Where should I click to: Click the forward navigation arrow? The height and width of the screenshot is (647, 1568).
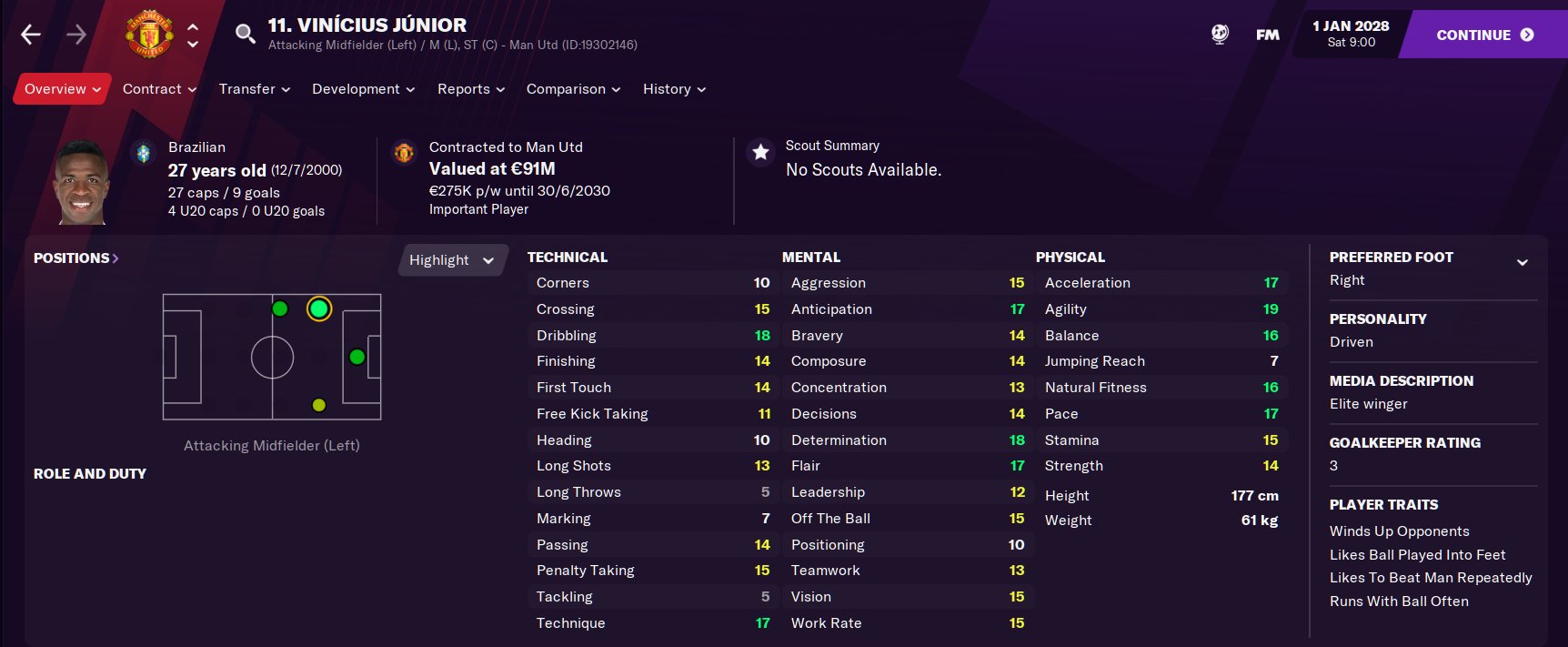coord(76,34)
